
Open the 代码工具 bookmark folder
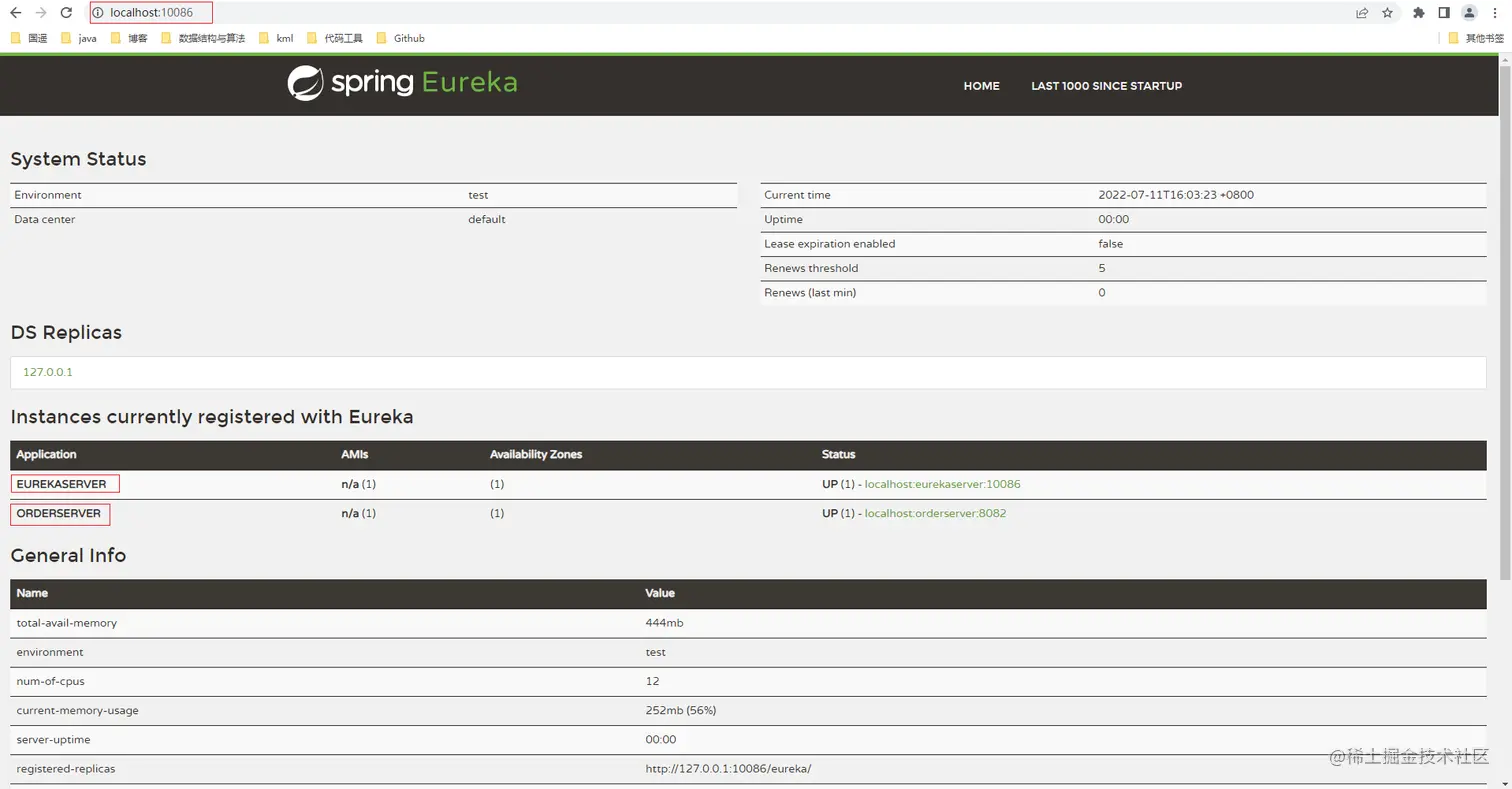pyautogui.click(x=334, y=38)
